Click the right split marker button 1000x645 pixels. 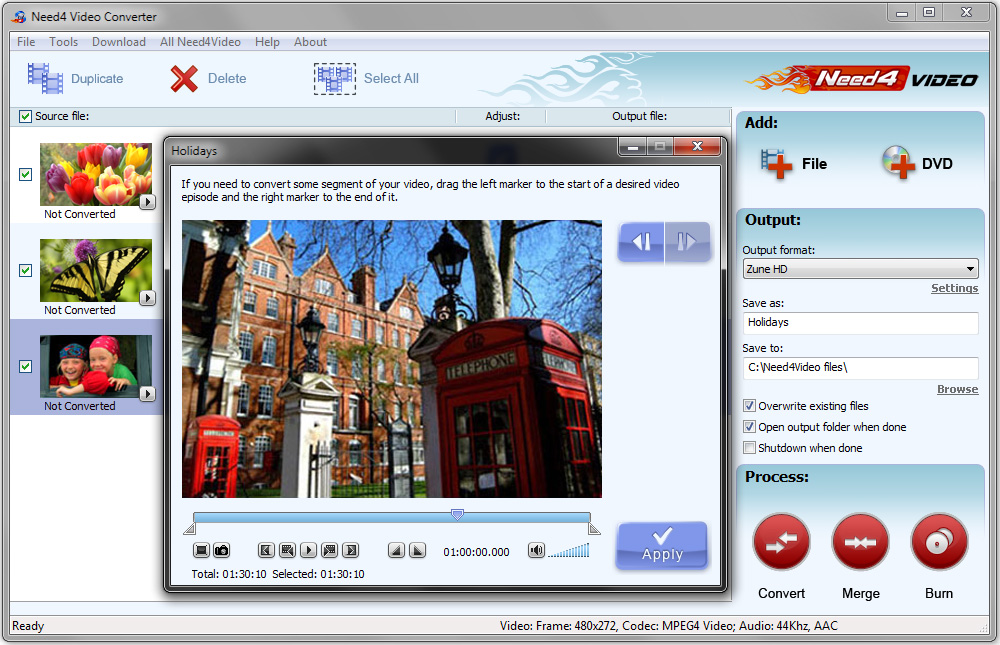click(688, 242)
